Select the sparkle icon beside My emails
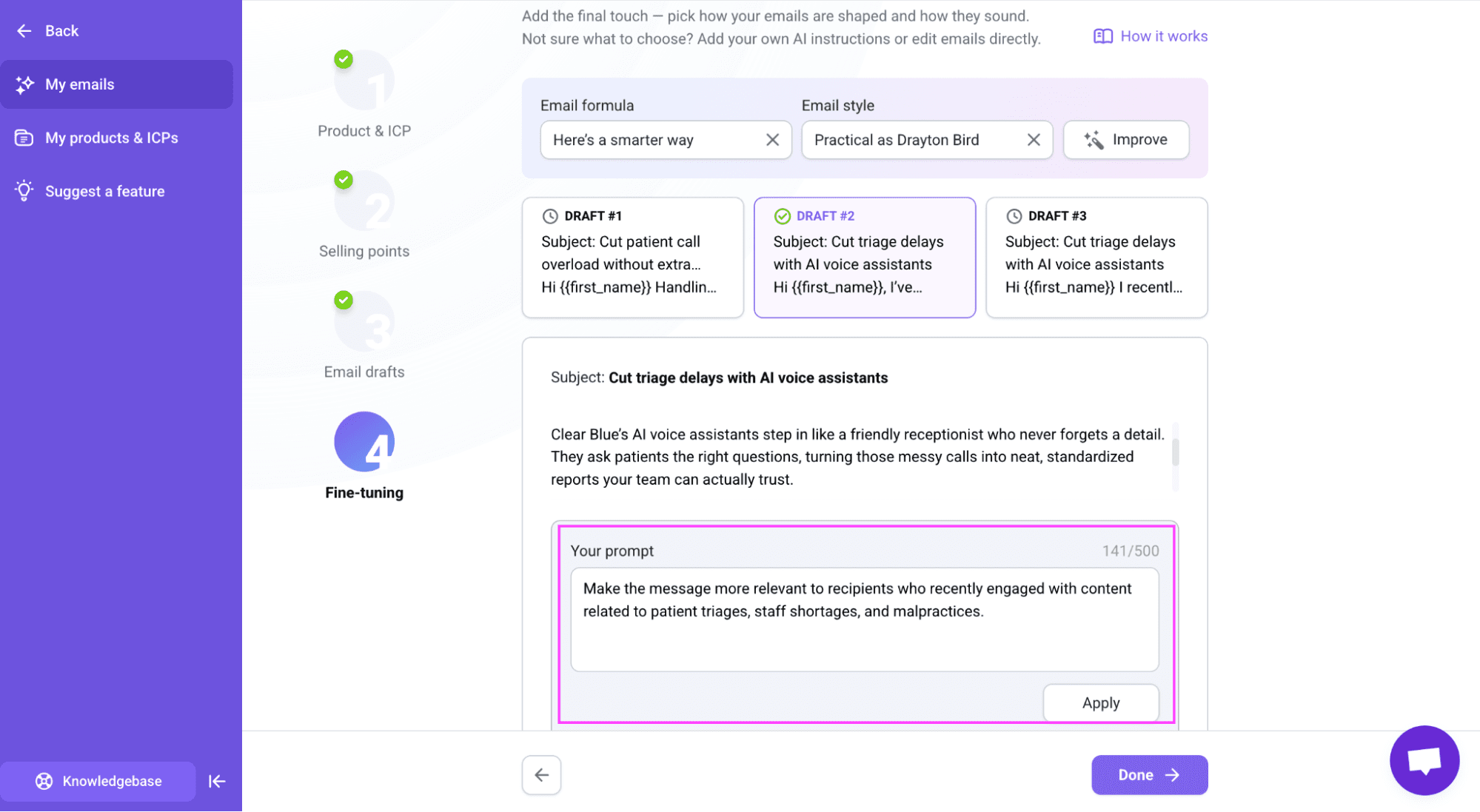 click(24, 84)
